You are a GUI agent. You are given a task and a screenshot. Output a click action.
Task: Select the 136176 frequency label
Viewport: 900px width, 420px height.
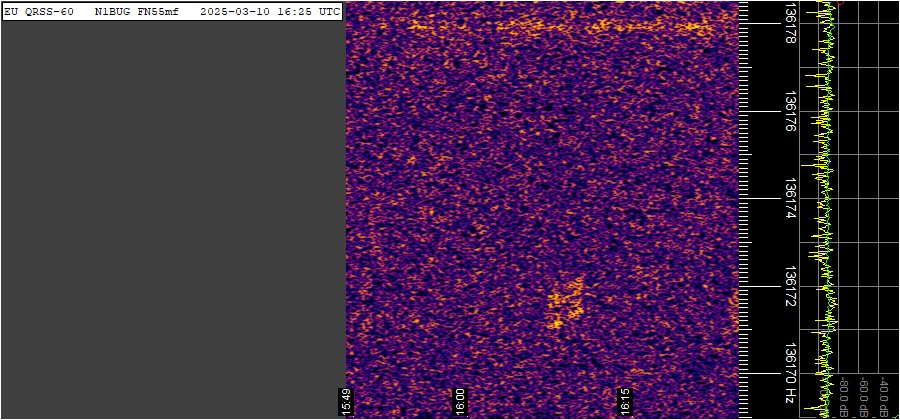[791, 111]
